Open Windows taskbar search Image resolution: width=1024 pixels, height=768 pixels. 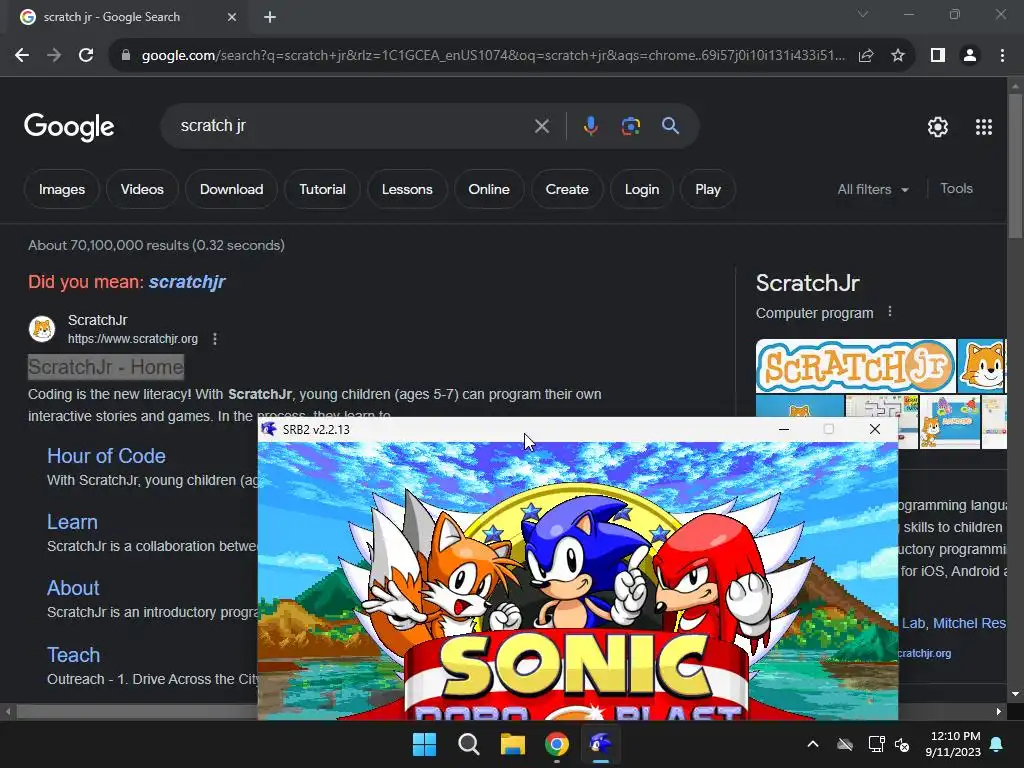tap(468, 744)
